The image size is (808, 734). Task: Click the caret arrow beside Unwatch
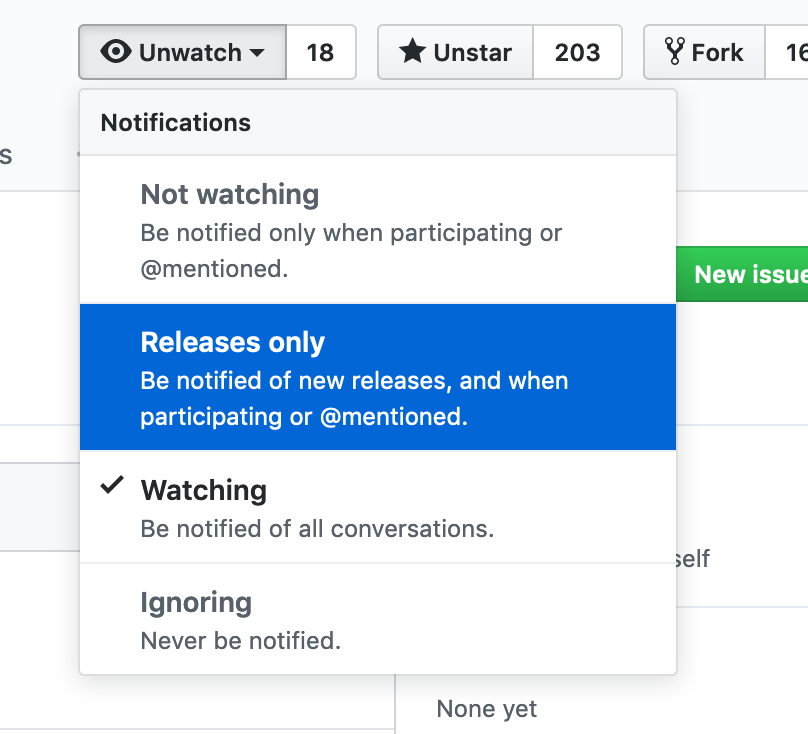click(257, 52)
